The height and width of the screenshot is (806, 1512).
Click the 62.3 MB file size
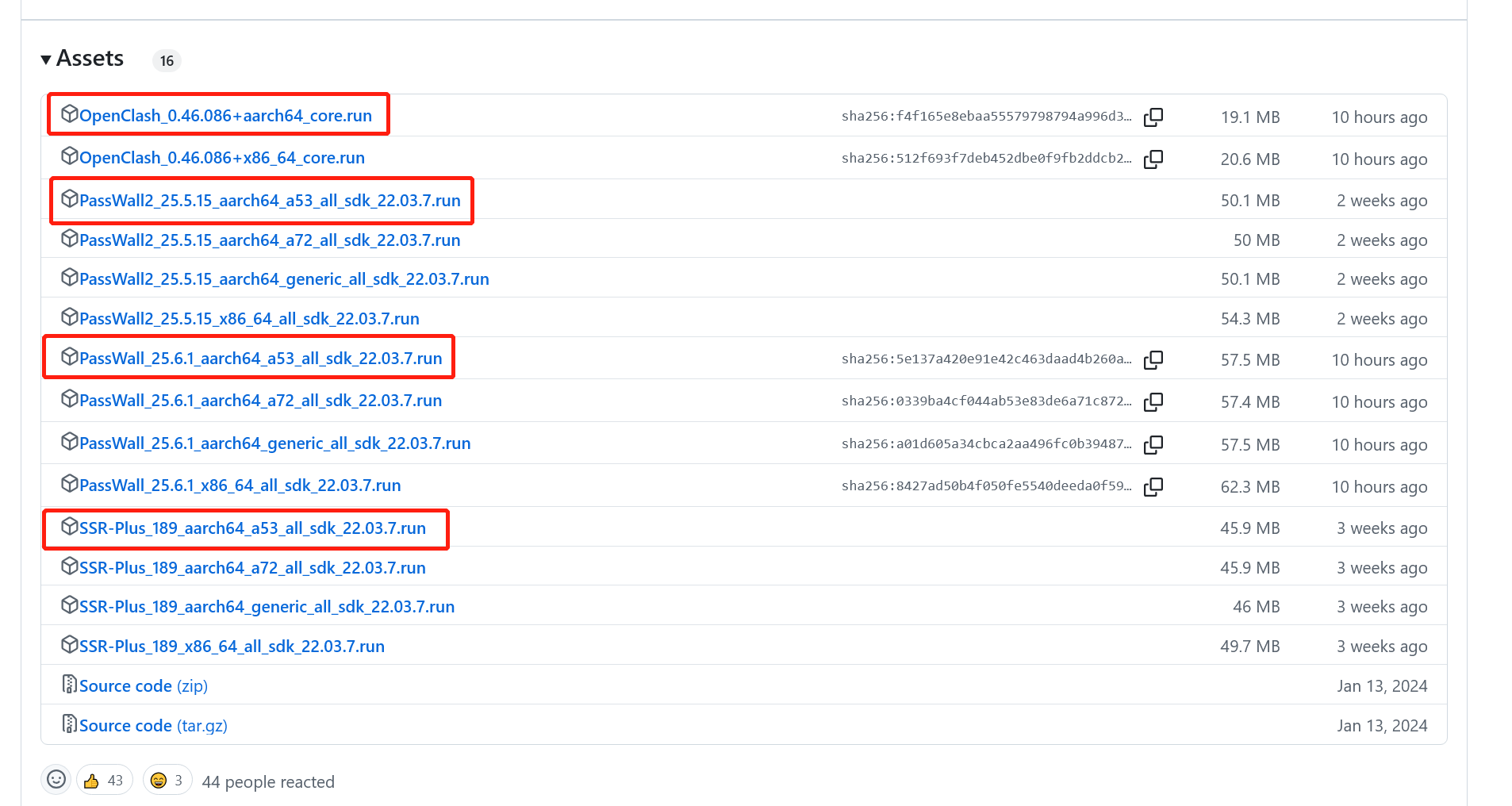tap(1250, 487)
